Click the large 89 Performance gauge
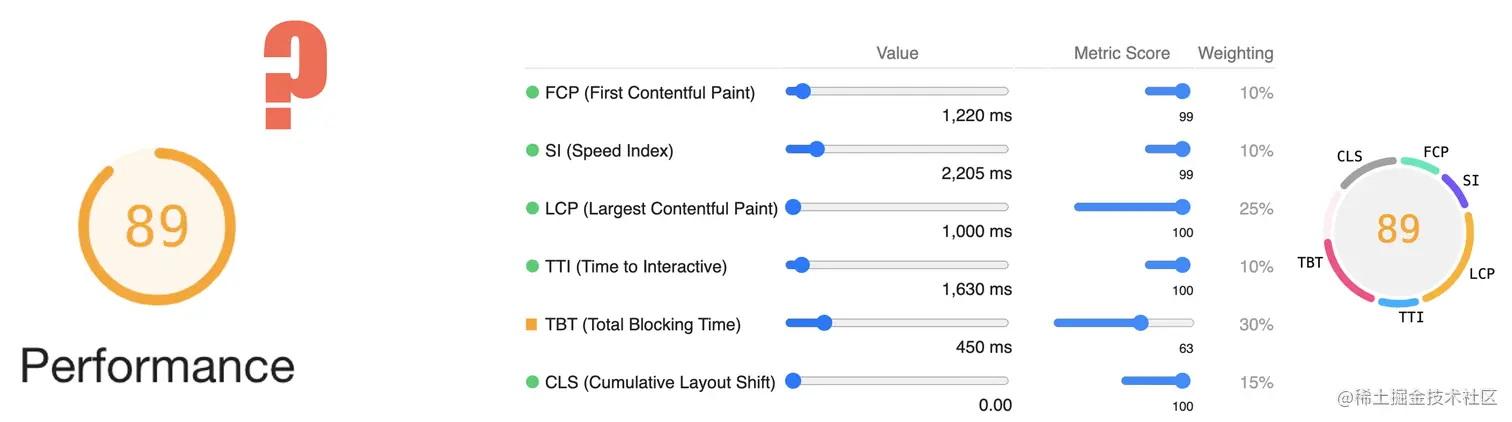Viewport: 1512px width, 422px height. [x=157, y=227]
